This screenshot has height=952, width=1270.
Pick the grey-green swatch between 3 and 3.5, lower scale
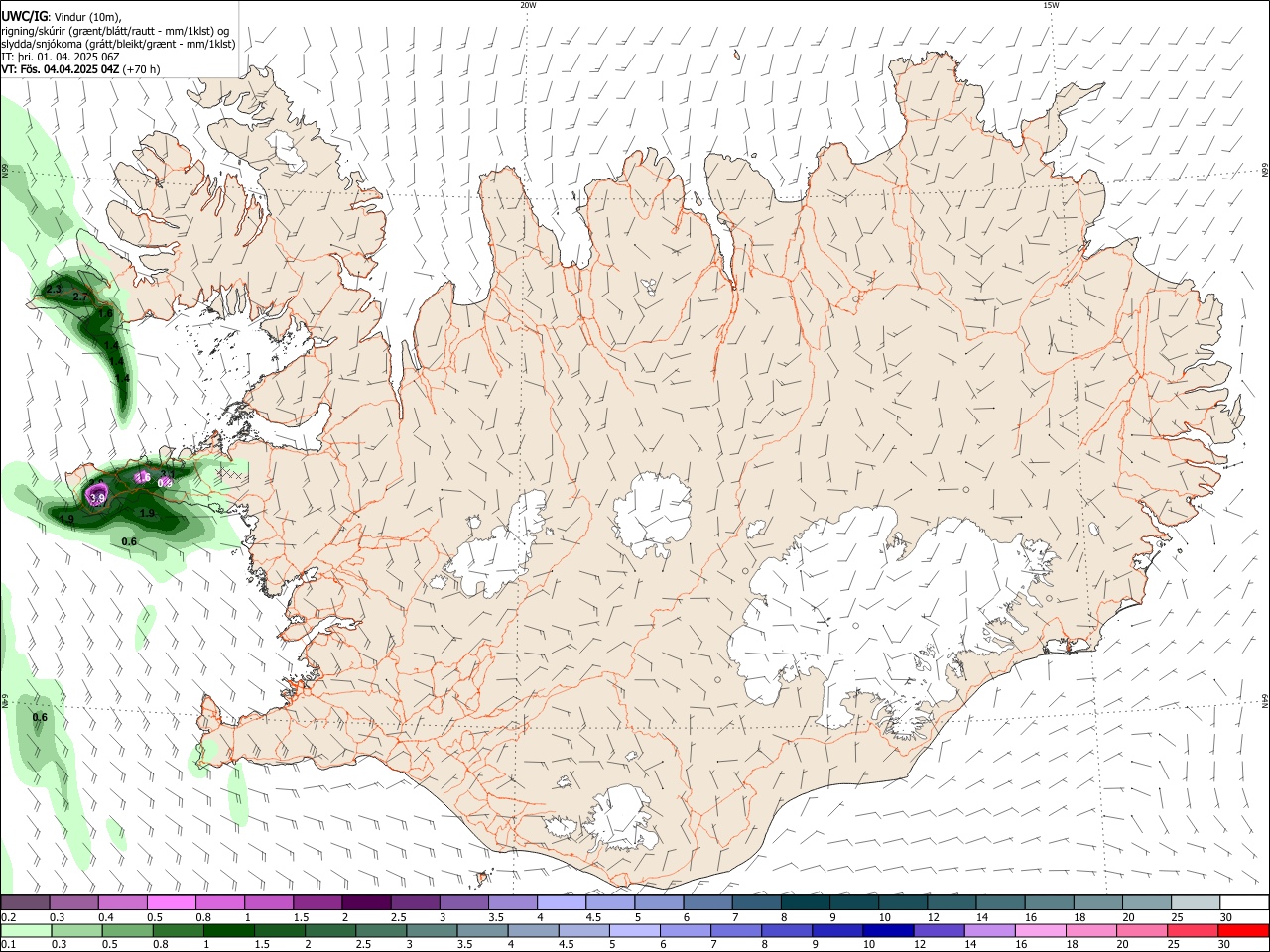tap(431, 931)
